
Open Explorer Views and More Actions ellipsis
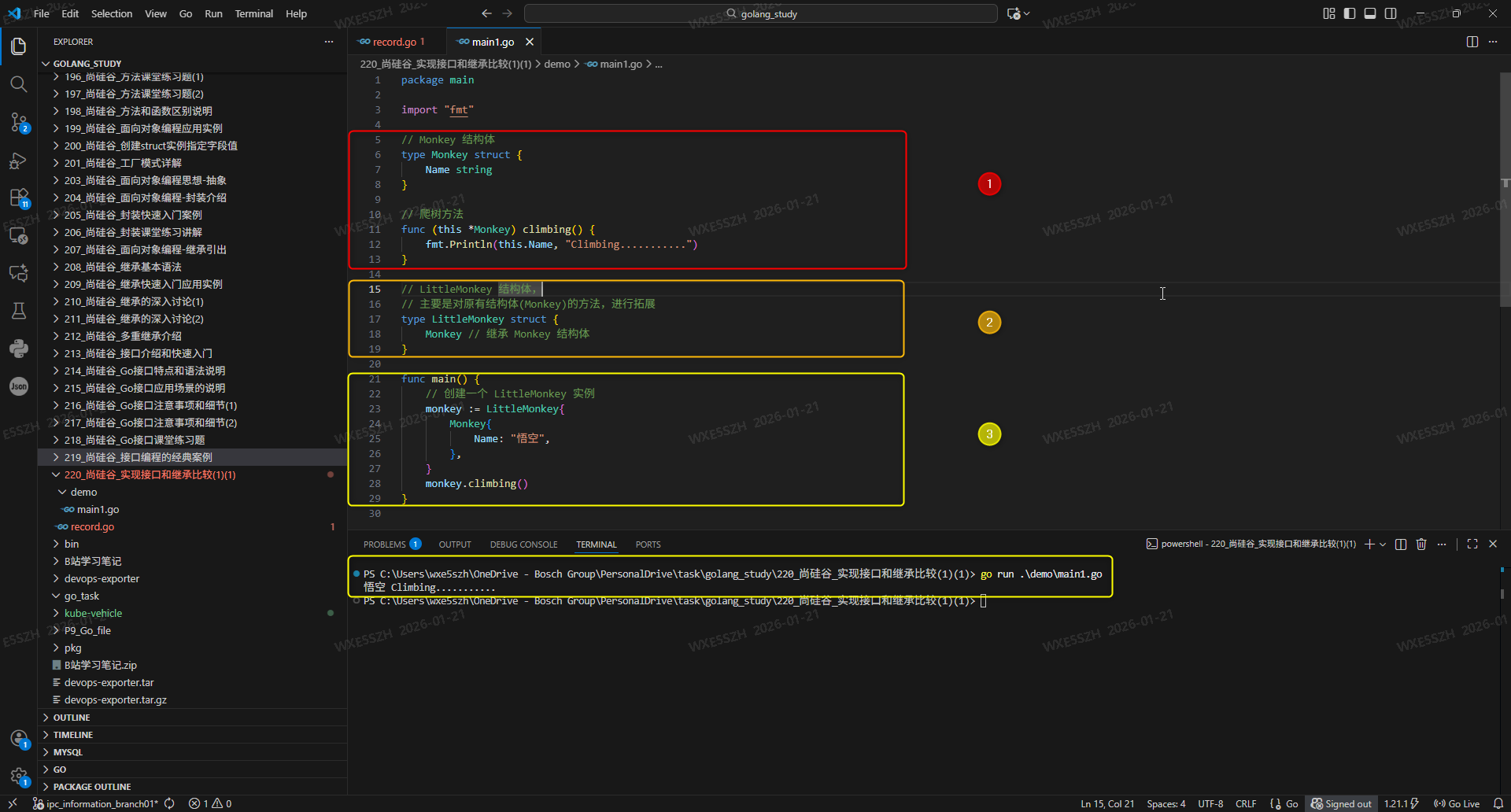(x=329, y=42)
